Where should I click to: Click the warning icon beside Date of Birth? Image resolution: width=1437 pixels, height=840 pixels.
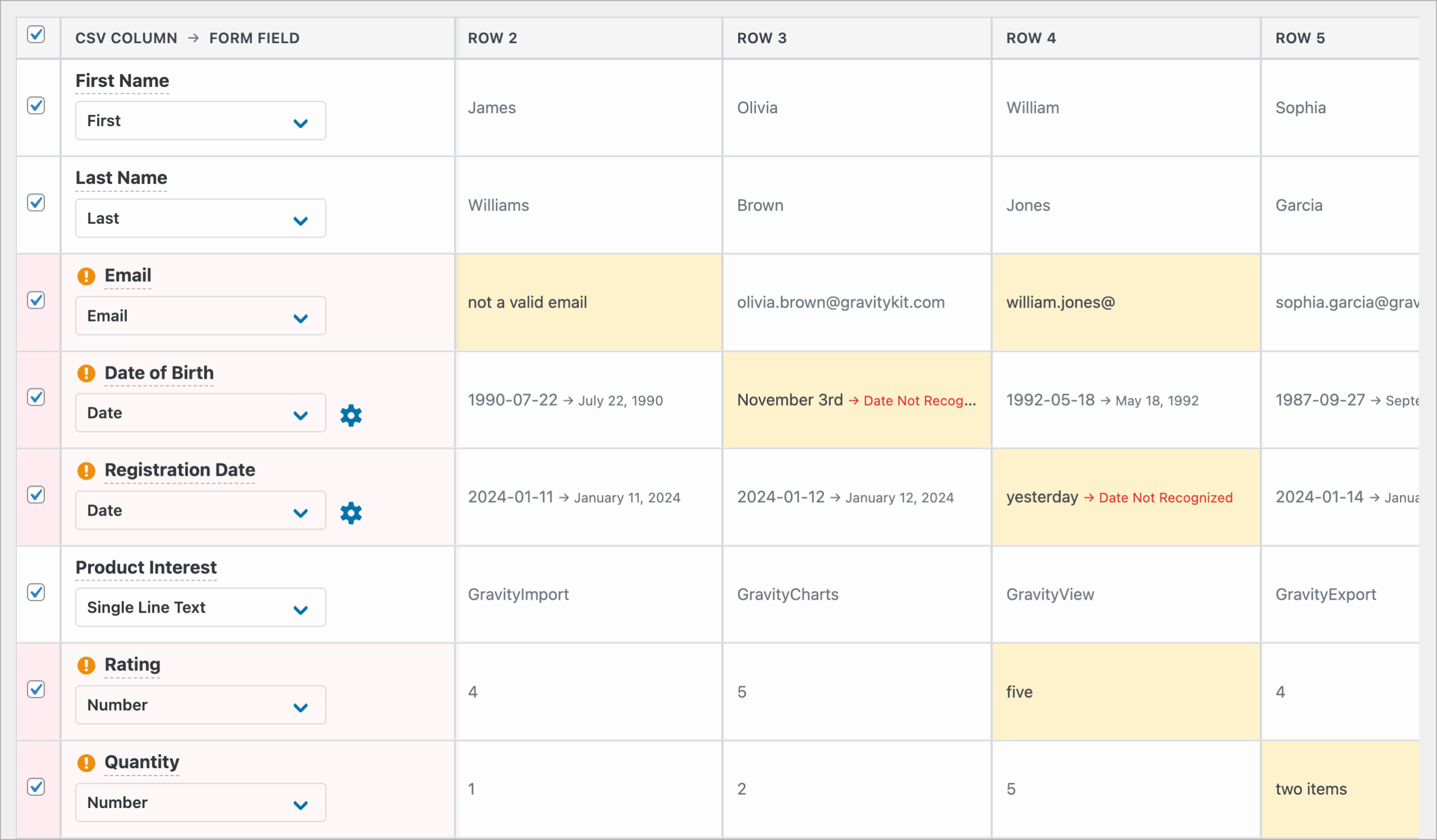click(86, 373)
